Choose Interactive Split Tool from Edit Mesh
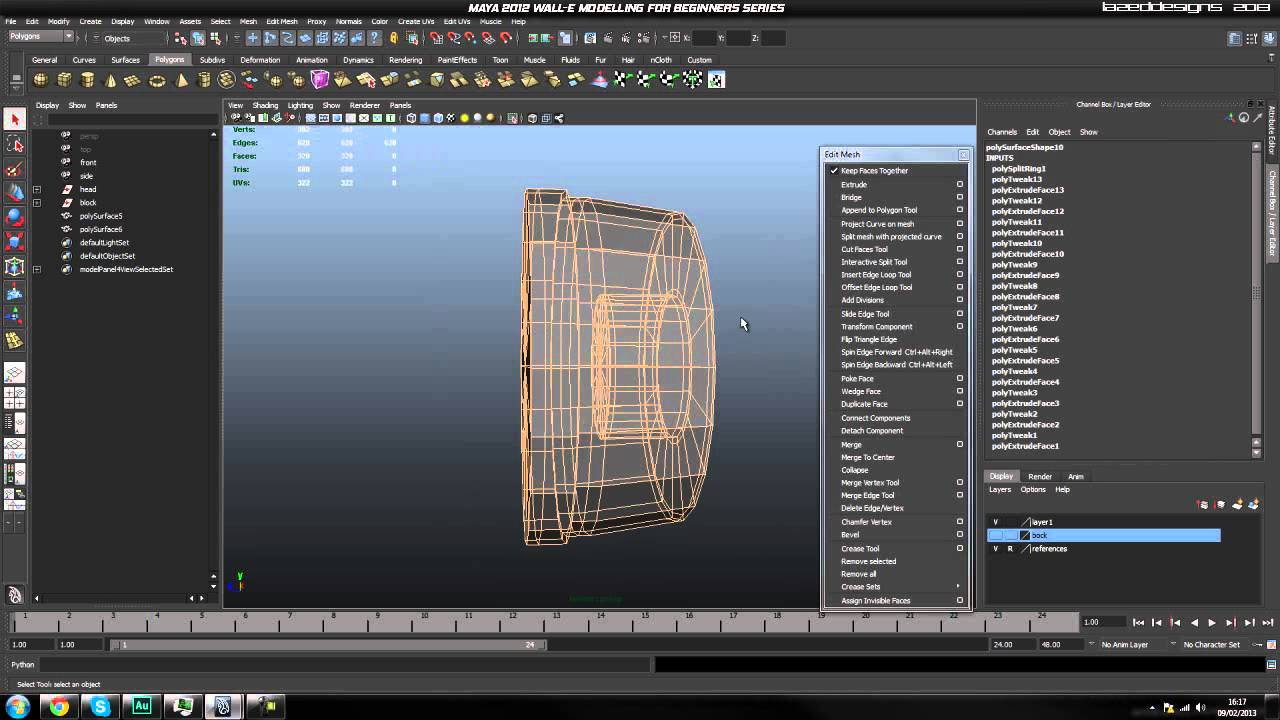Image resolution: width=1280 pixels, height=720 pixels. point(874,262)
